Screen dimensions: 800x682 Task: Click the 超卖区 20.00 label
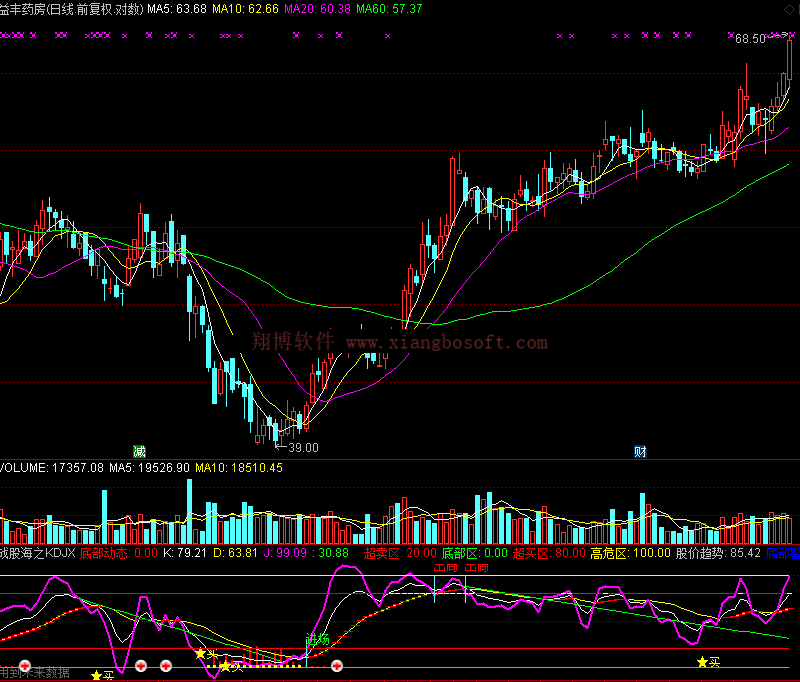pyautogui.click(x=400, y=552)
